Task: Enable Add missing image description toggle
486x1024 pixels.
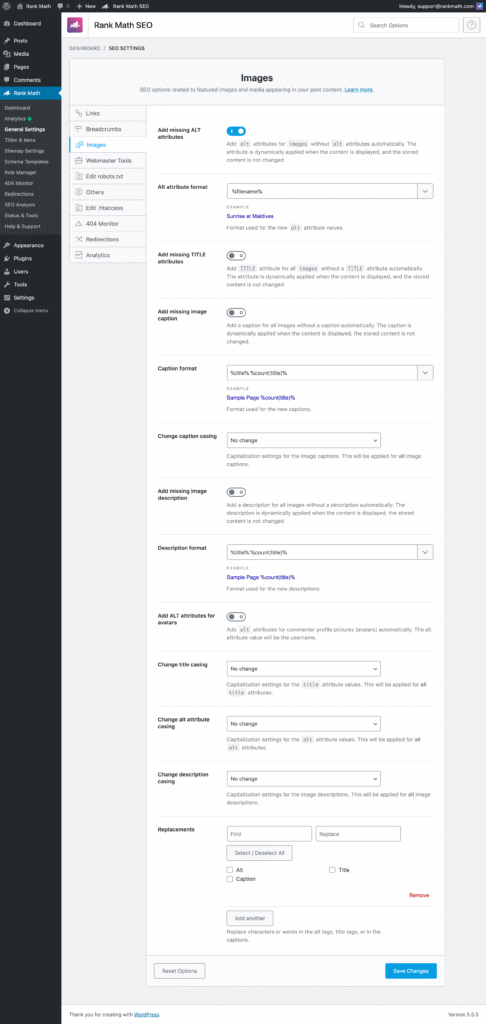Action: [236, 492]
